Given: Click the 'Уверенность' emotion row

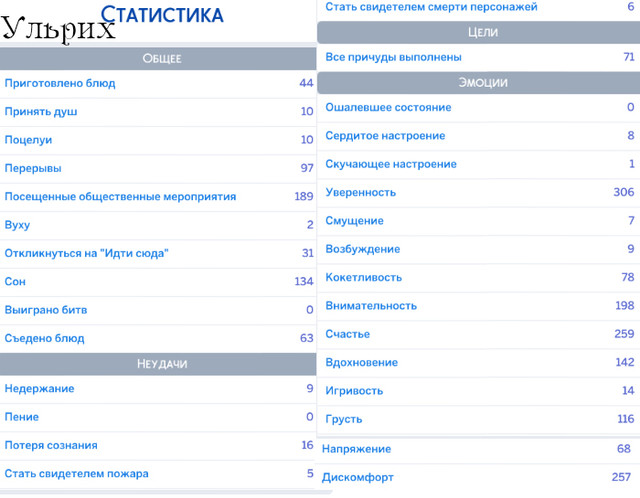Looking at the screenshot, I should pyautogui.click(x=478, y=193).
